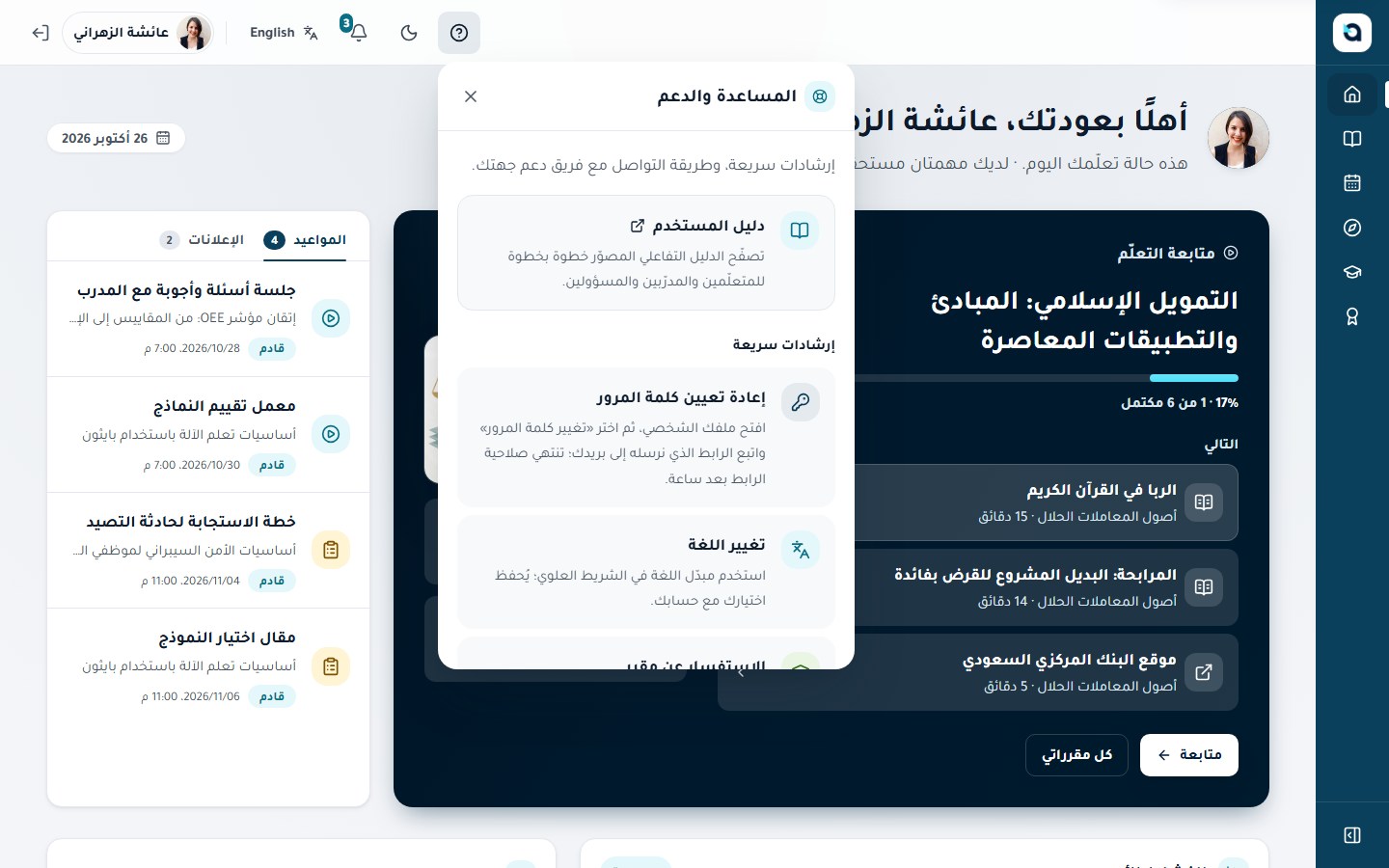1389x868 pixels.
Task: Switch interface language to English
Action: pyautogui.click(x=284, y=33)
